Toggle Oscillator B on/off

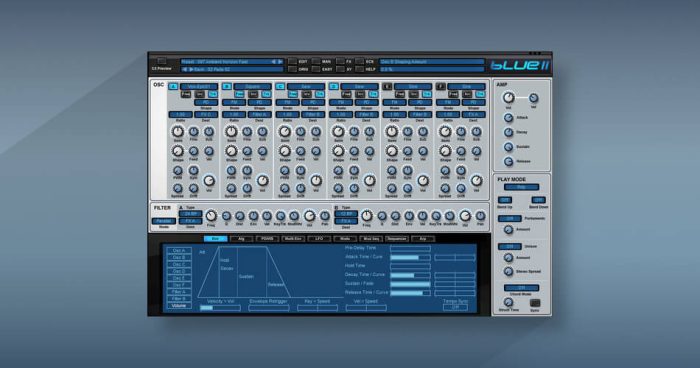pyautogui.click(x=227, y=87)
